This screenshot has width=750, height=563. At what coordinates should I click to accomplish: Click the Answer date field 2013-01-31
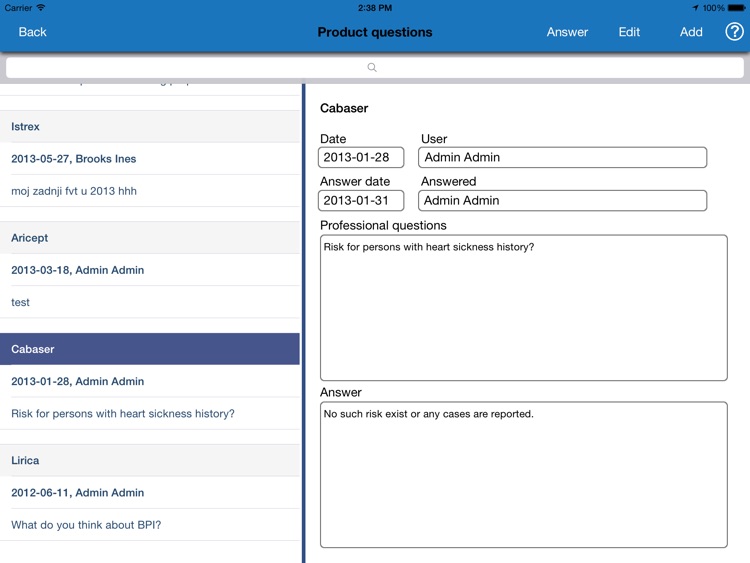pos(361,200)
